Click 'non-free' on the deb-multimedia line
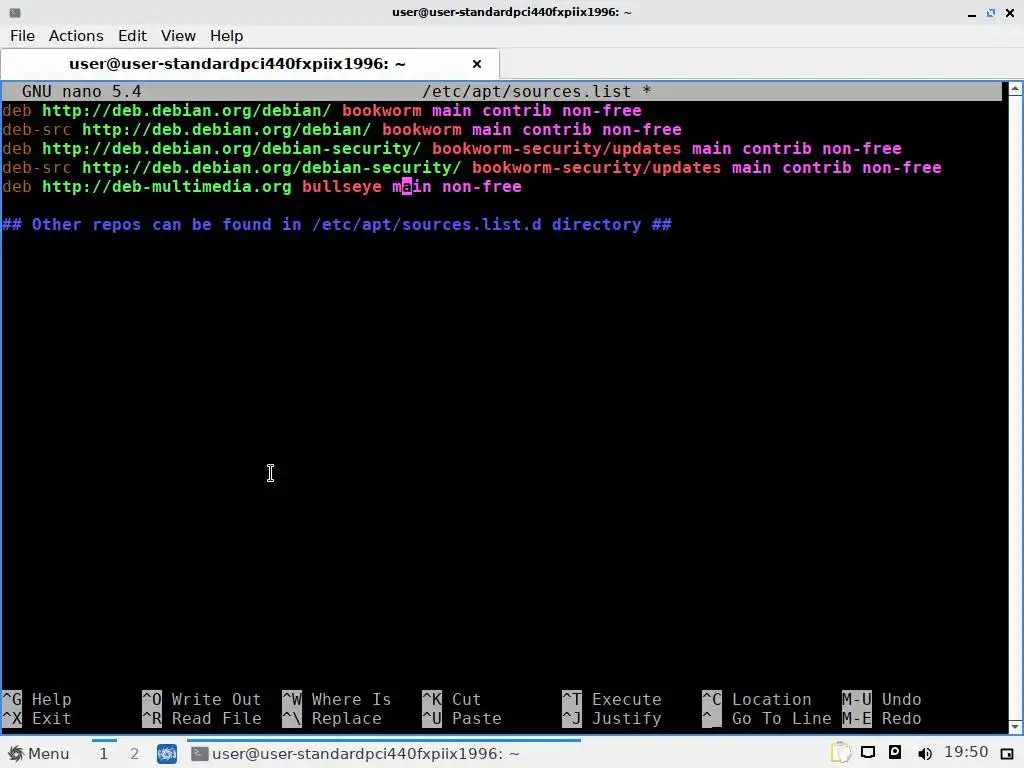Viewport: 1024px width, 768px height. 482,187
